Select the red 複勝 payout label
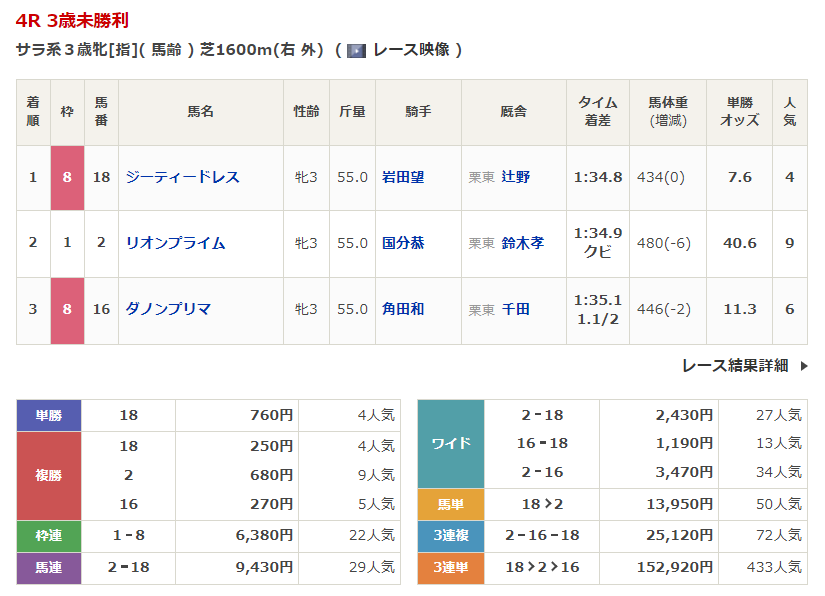 (49, 475)
